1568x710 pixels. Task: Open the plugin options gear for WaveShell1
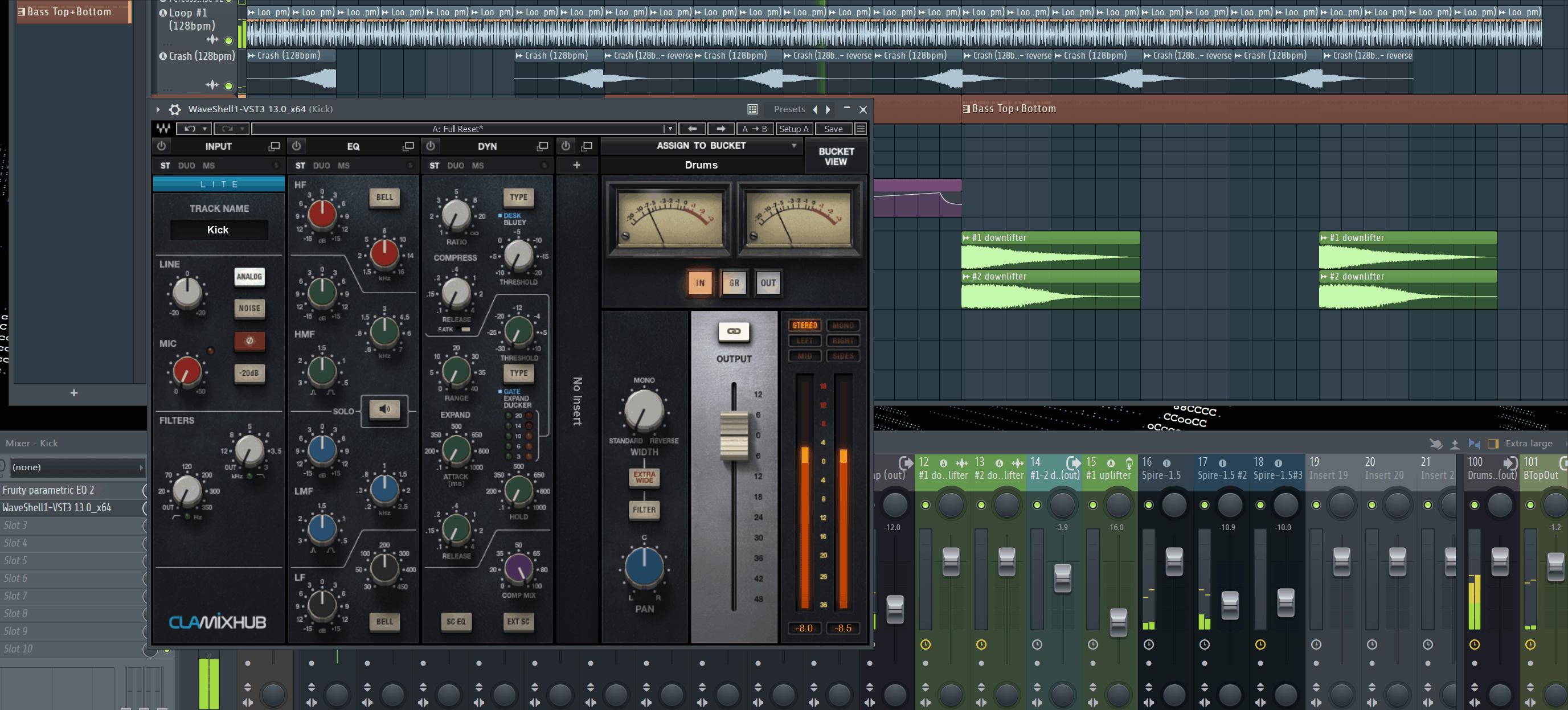pos(175,109)
